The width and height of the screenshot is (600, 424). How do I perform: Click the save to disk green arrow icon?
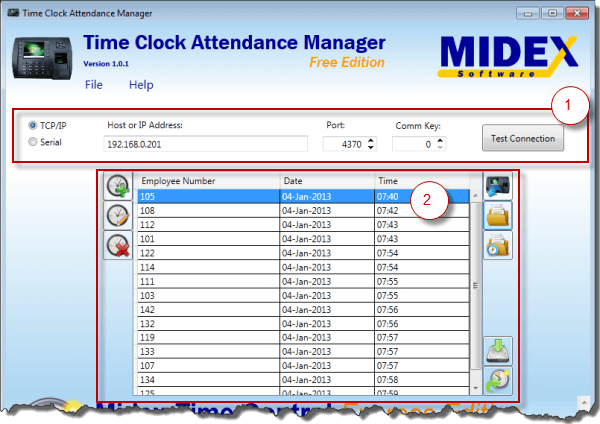(498, 351)
